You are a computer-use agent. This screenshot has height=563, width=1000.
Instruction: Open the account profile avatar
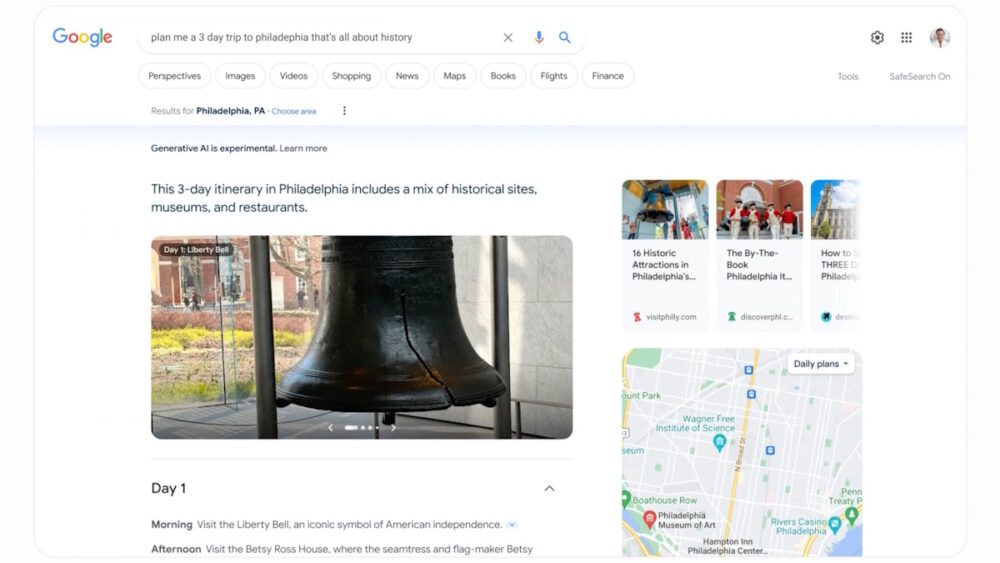coord(940,38)
